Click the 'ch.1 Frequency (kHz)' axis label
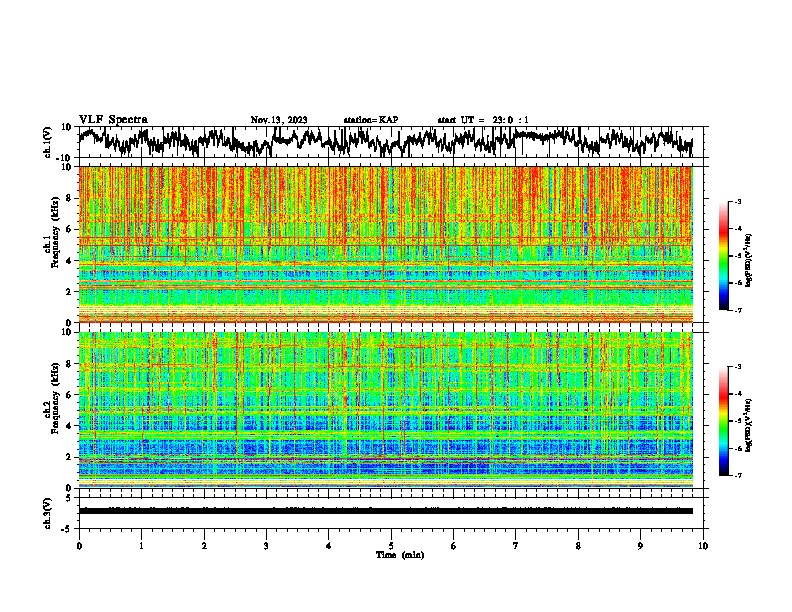The width and height of the screenshot is (792, 612). [51, 233]
